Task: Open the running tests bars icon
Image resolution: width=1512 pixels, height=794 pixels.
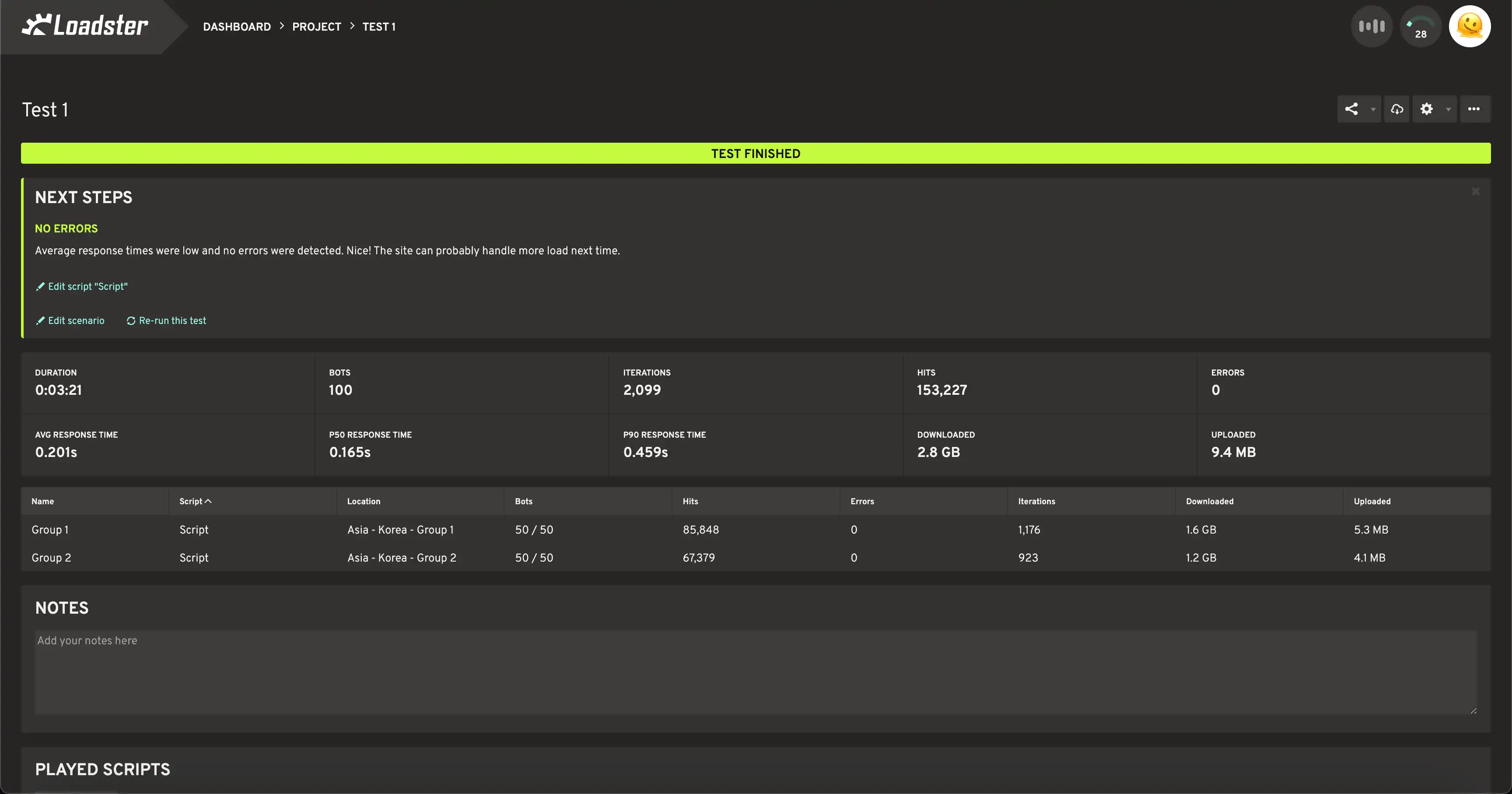Action: coord(1372,26)
